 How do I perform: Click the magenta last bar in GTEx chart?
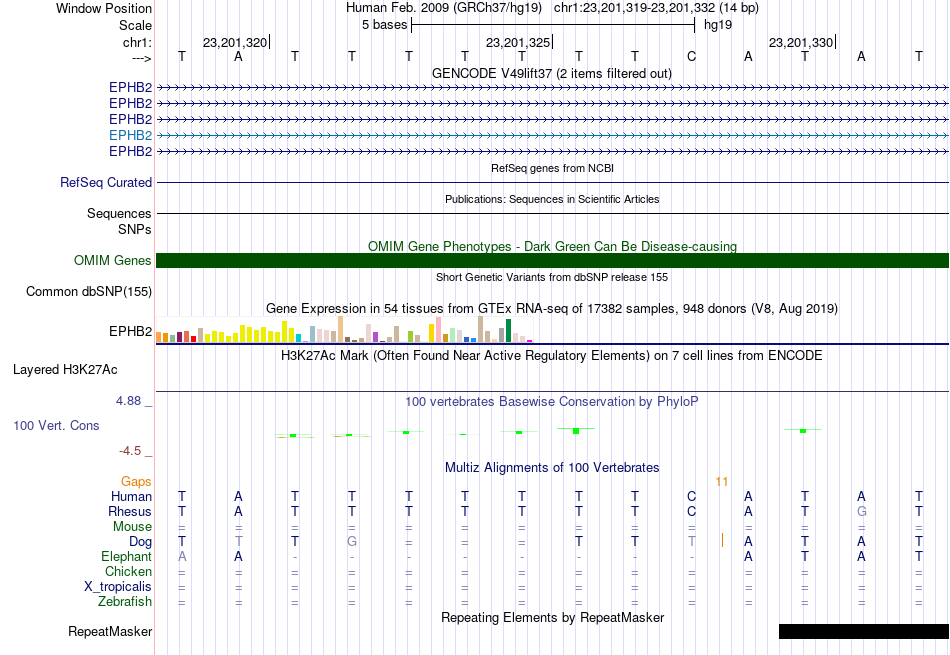pos(530,341)
